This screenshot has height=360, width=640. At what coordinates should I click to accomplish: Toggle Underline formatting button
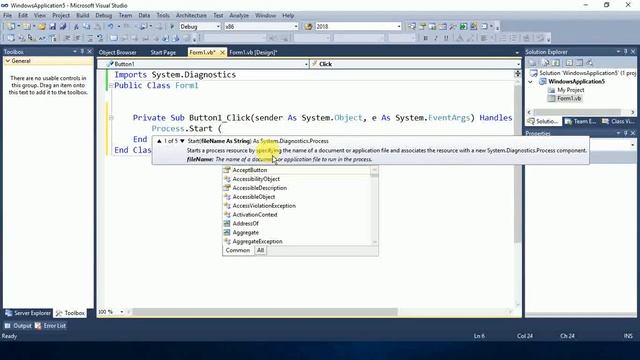click(x=446, y=38)
